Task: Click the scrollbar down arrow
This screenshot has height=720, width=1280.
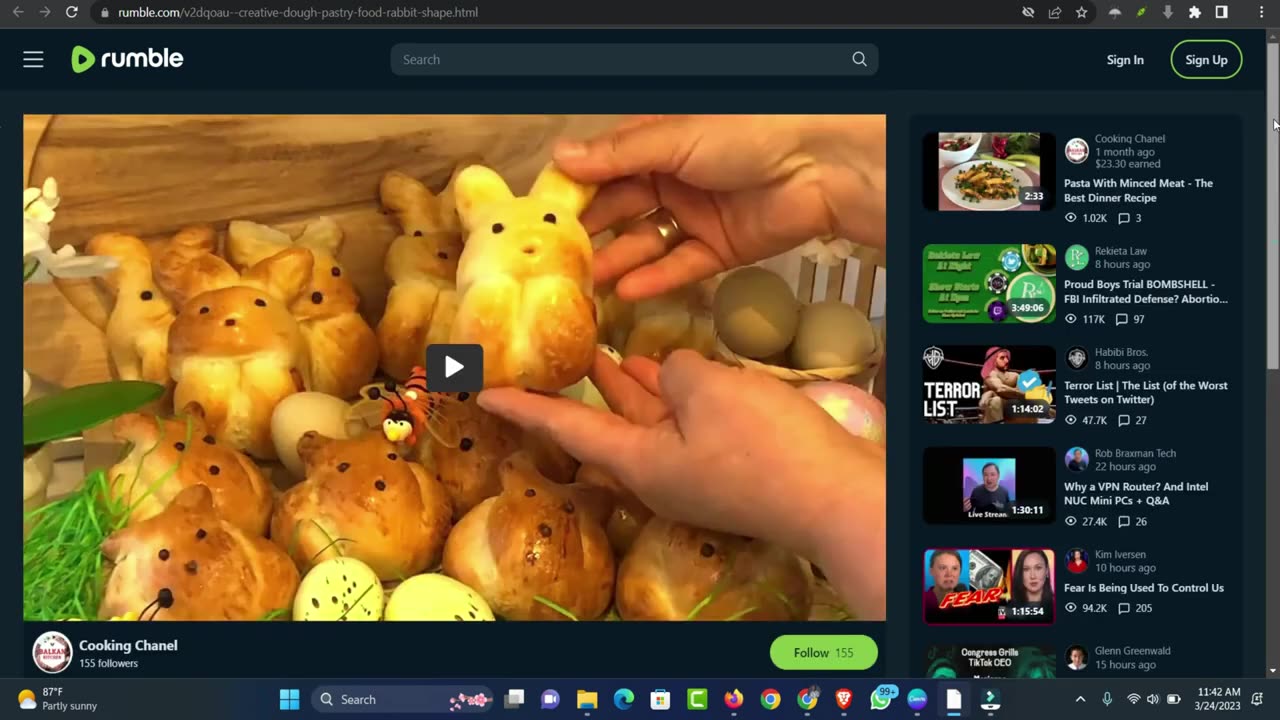Action: [1273, 671]
